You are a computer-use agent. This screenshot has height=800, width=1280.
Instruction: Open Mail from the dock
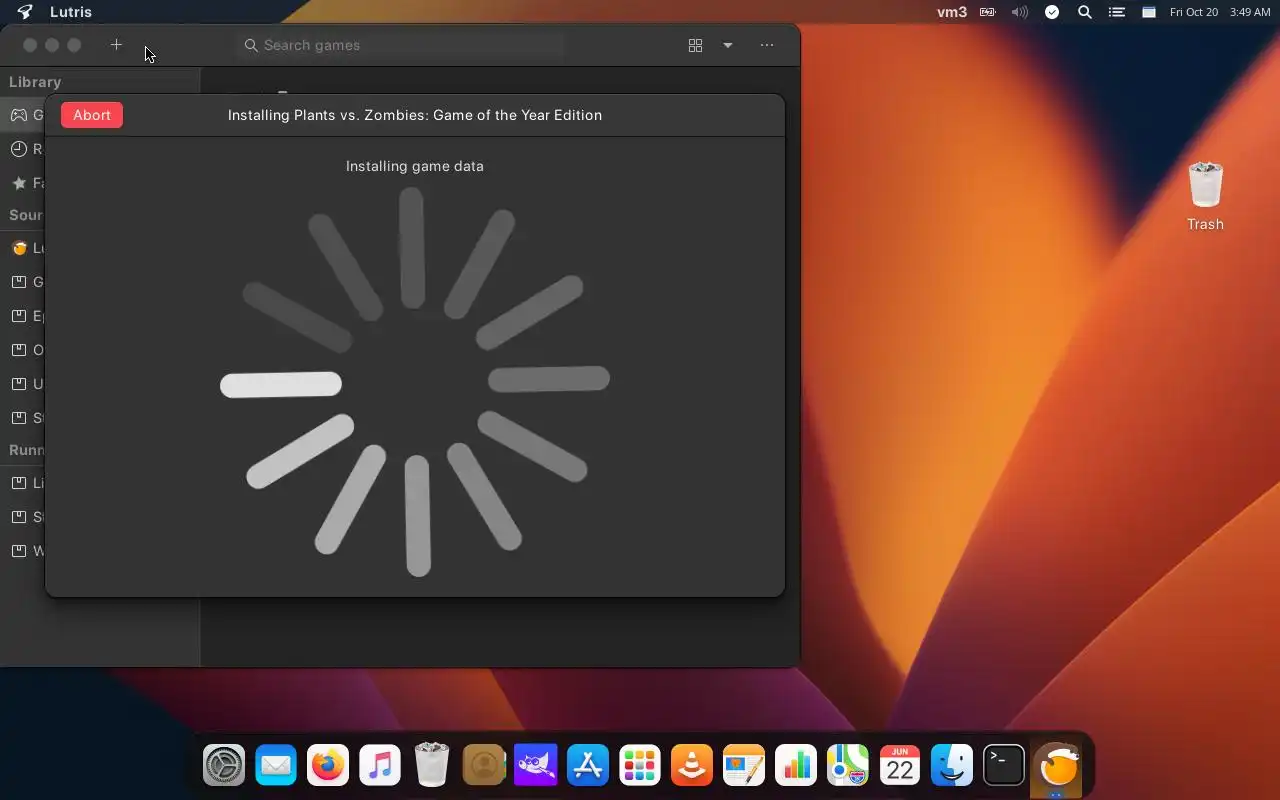276,767
